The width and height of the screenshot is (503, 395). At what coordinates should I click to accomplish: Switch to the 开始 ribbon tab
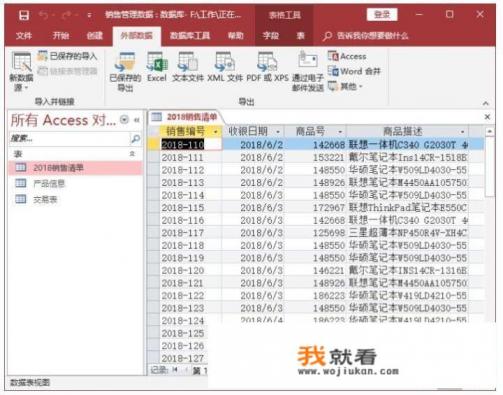[x=61, y=36]
